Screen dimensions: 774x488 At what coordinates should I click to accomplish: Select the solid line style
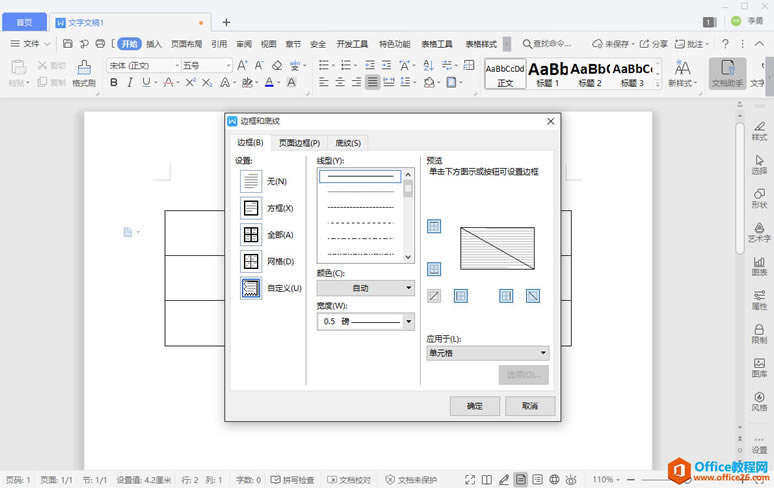360,176
